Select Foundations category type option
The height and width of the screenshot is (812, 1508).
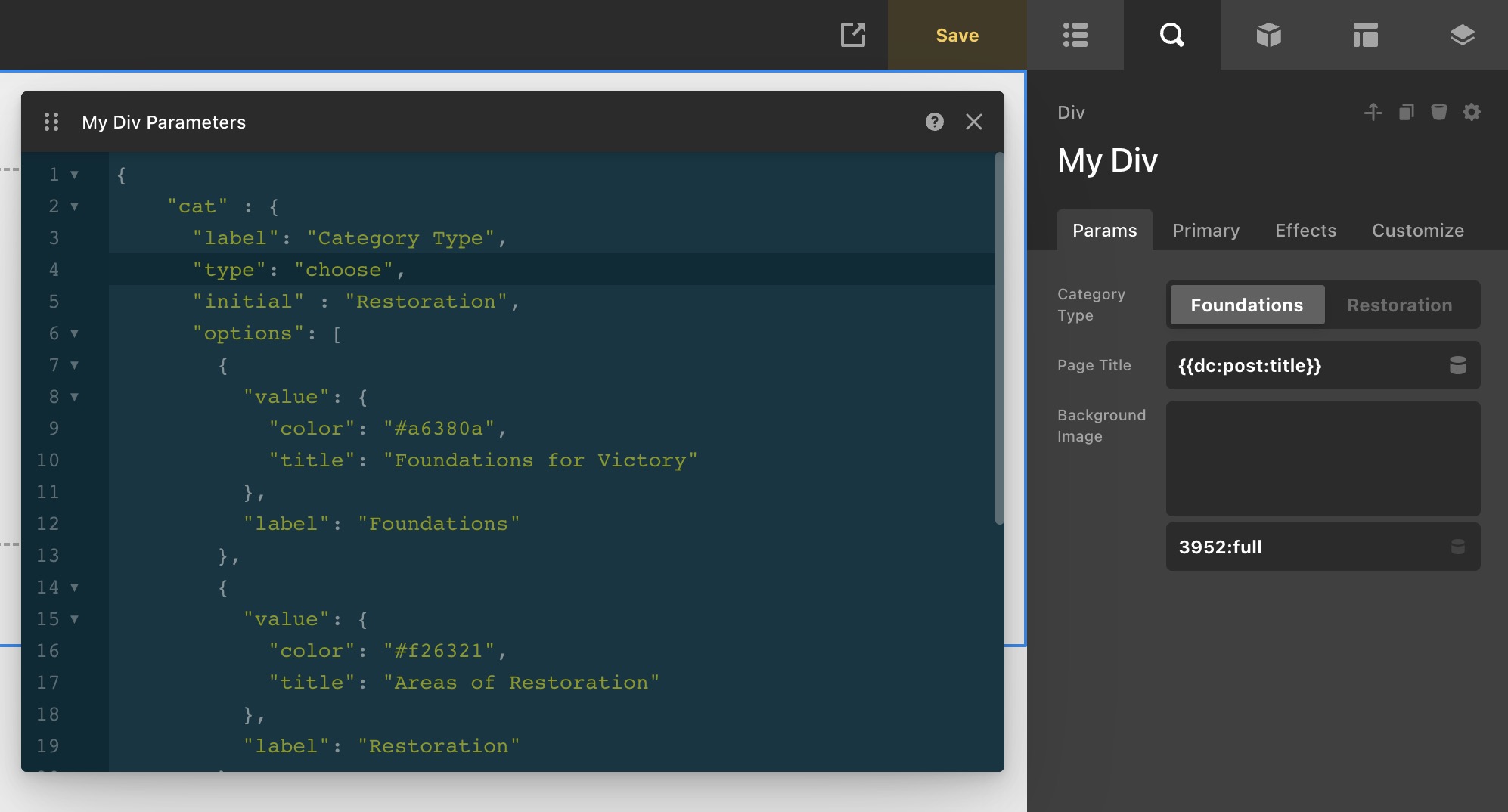point(1246,305)
